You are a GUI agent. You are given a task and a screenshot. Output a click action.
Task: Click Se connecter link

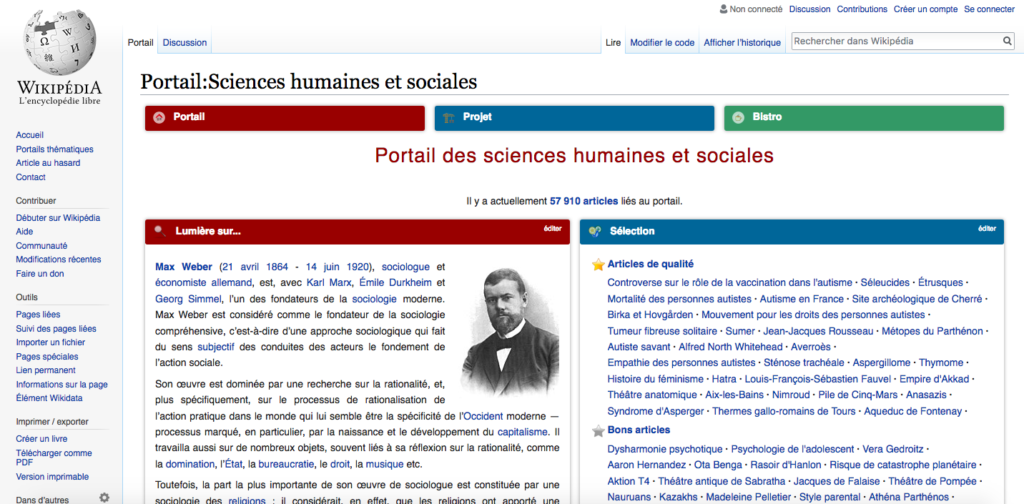point(989,9)
